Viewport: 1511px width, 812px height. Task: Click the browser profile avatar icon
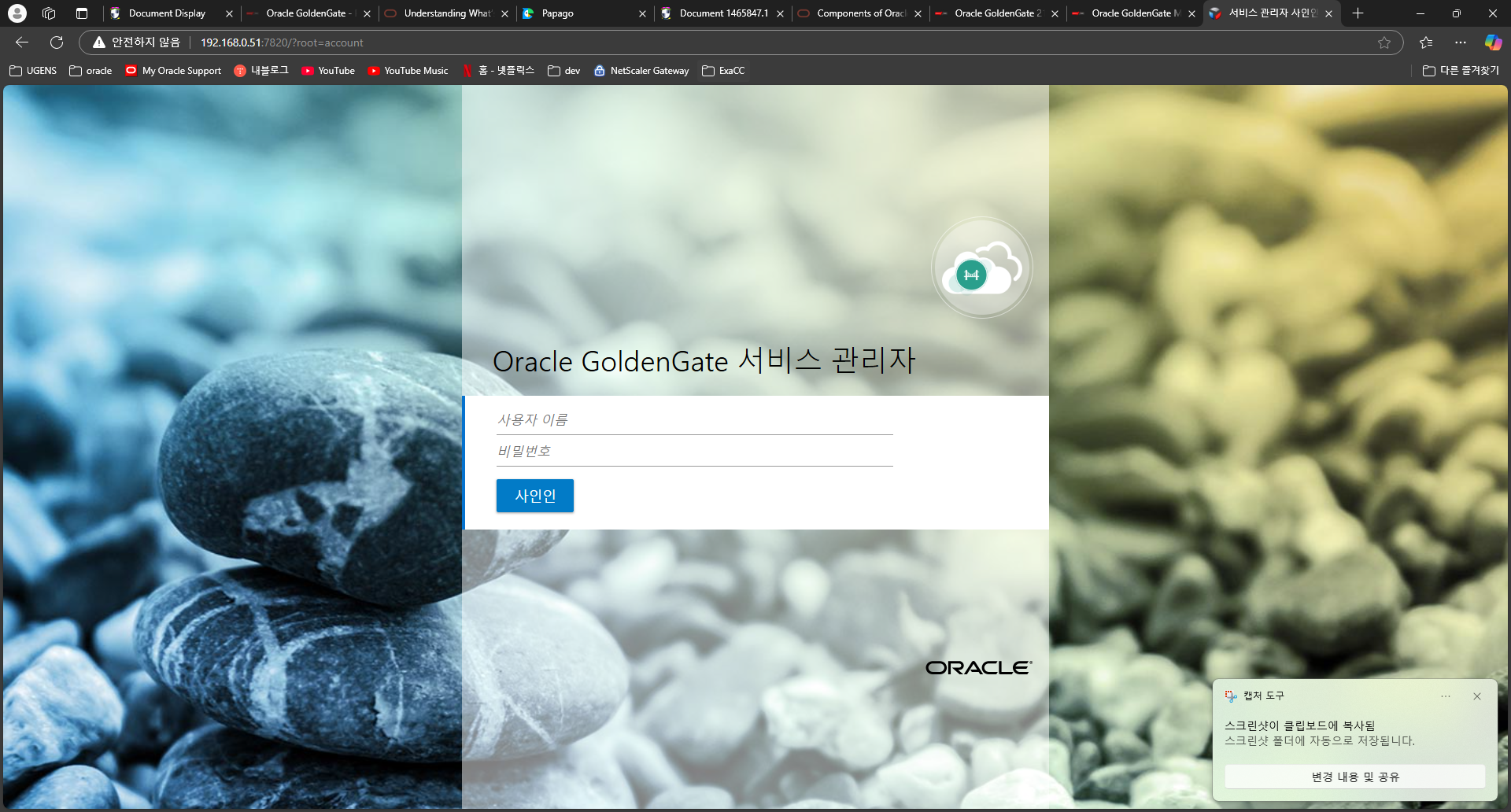coord(17,13)
